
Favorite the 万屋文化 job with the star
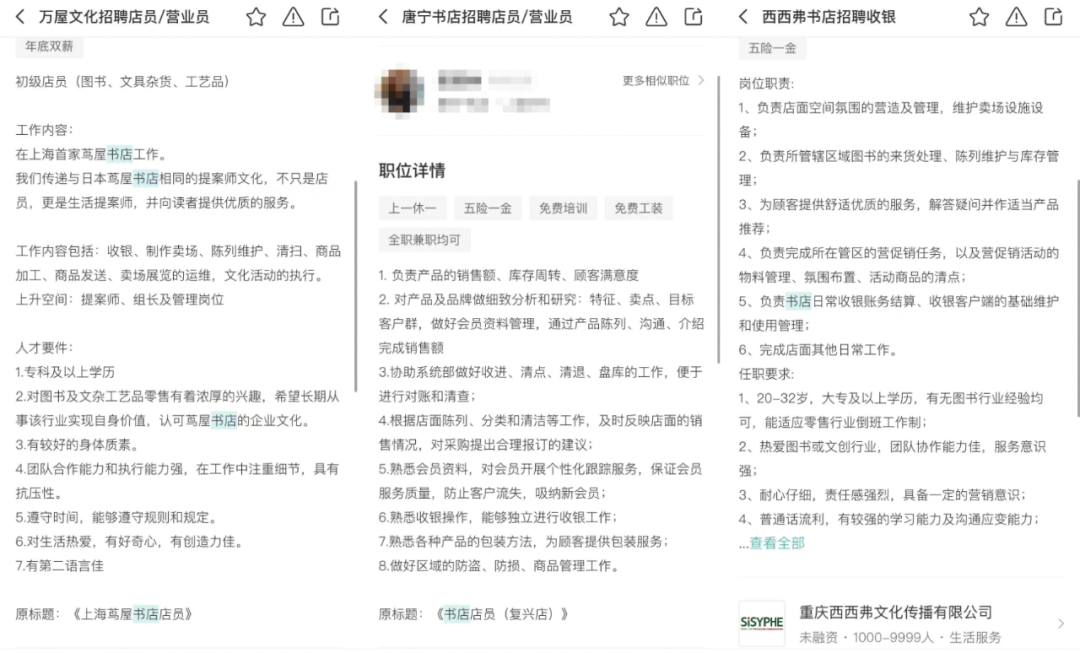tap(256, 17)
